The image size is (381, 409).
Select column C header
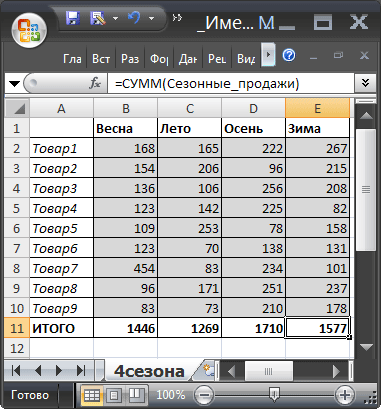tap(190, 108)
